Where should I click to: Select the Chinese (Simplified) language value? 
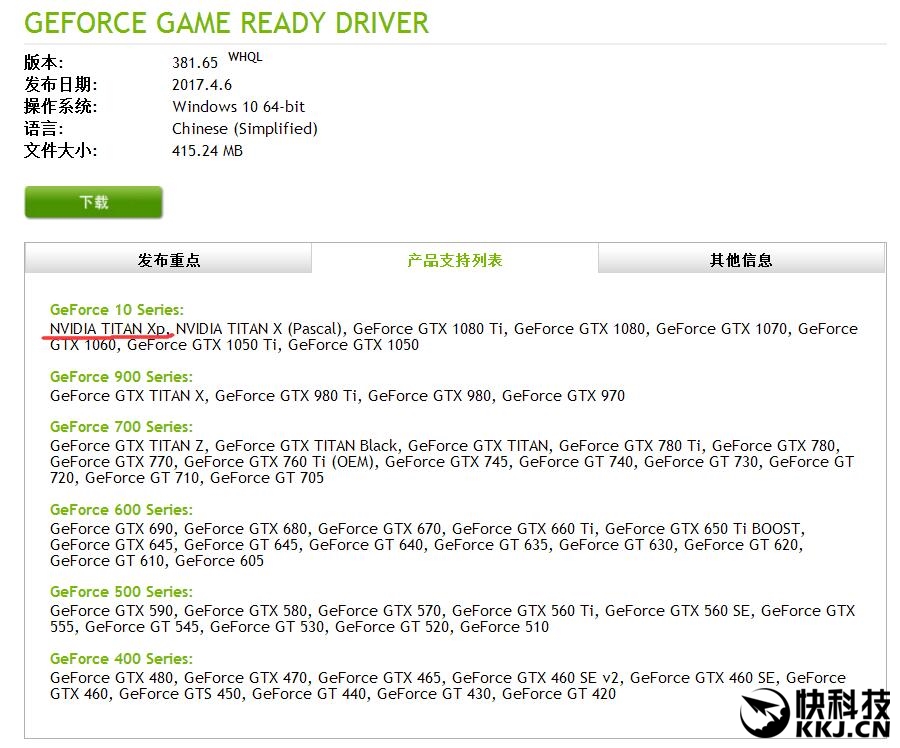tap(245, 129)
